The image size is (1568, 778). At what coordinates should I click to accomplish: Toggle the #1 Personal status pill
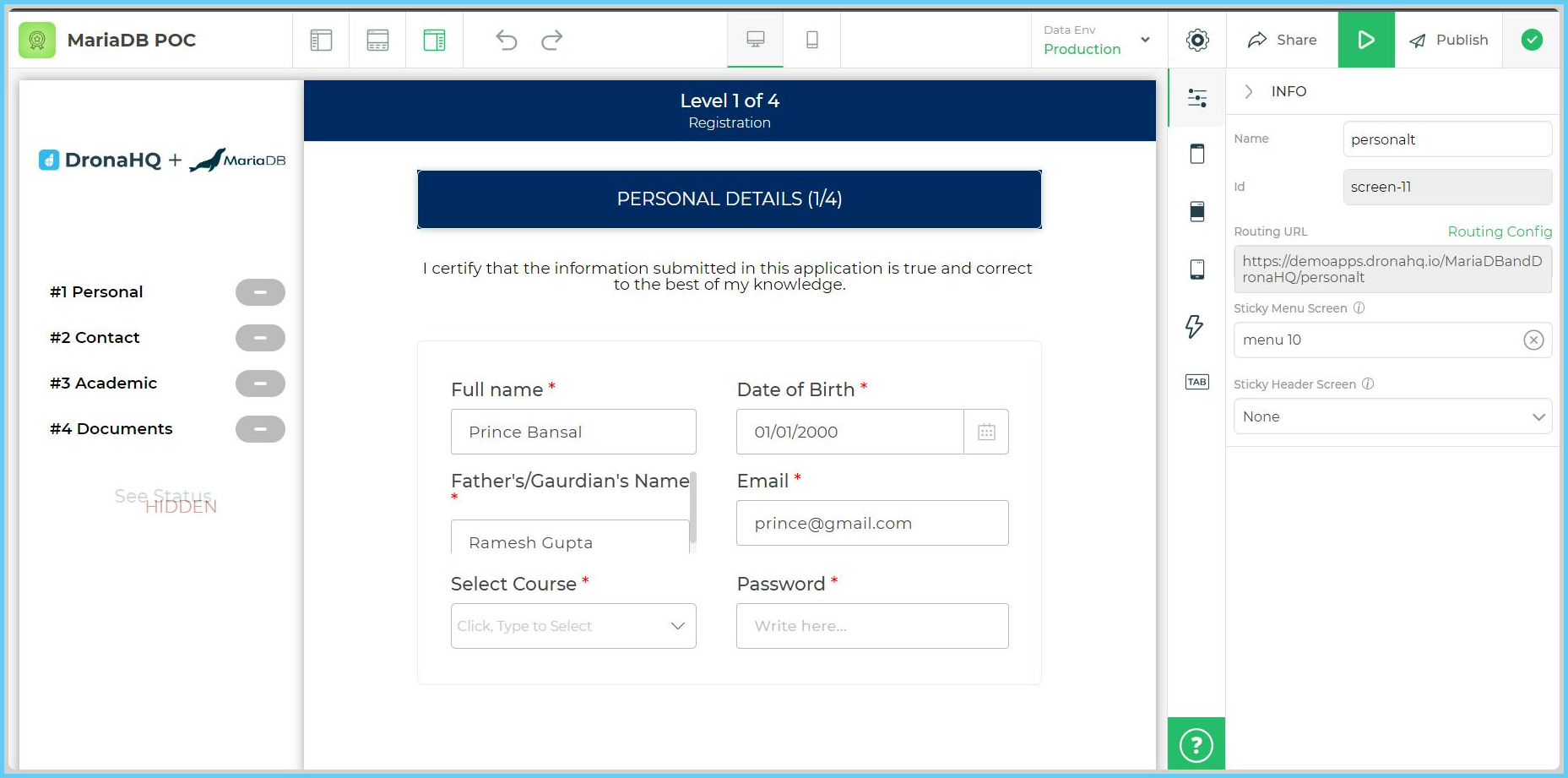pos(260,292)
